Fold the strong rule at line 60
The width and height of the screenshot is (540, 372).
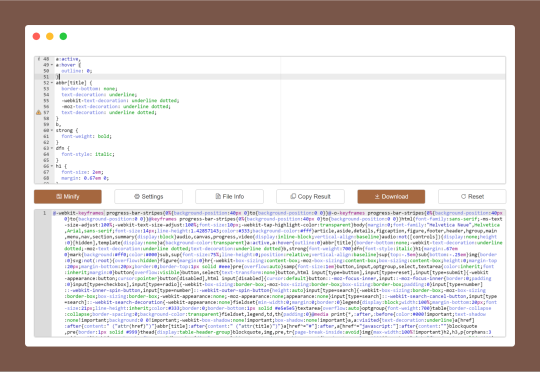pos(52,131)
